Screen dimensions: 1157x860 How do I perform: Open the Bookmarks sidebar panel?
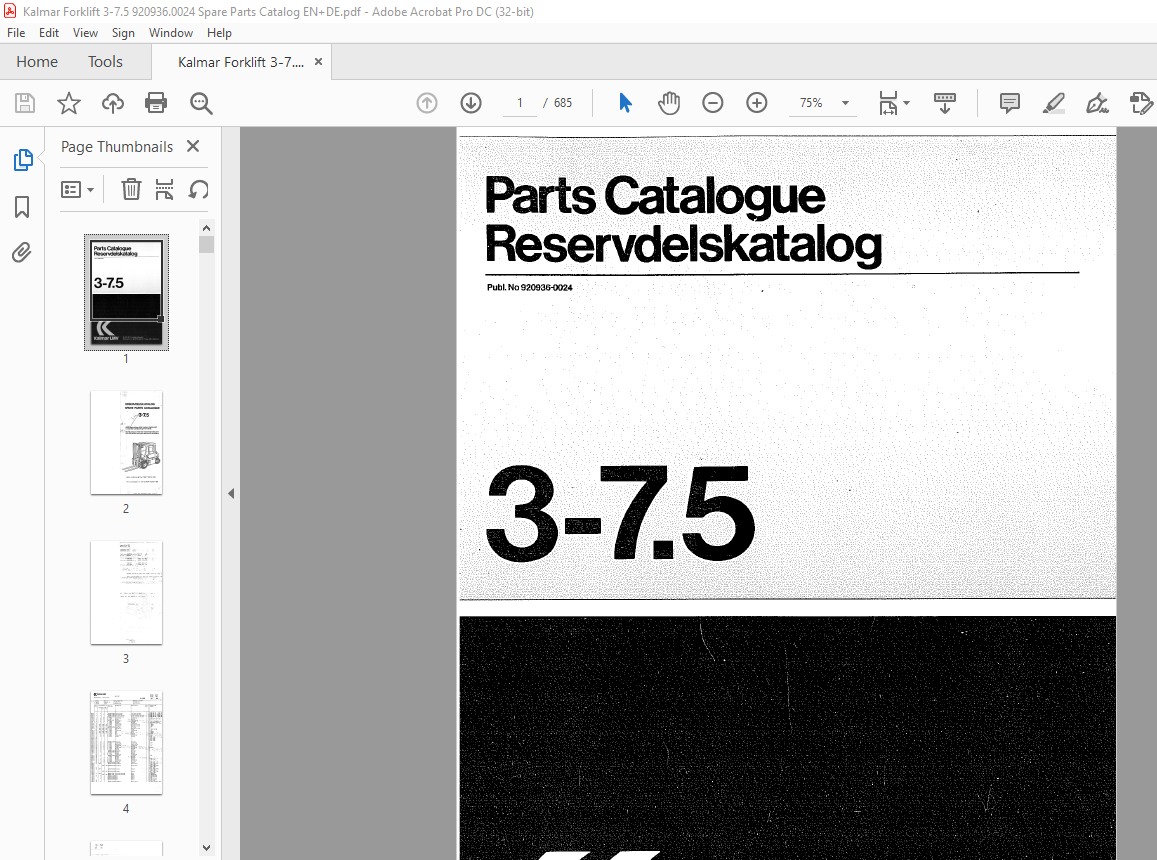pos(22,207)
